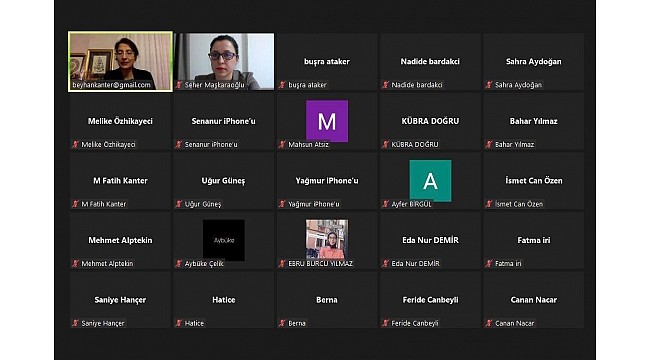Viewport: 650px width, 360px height.
Task: Click the large name Nadide bardakci
Action: [x=430, y=61]
